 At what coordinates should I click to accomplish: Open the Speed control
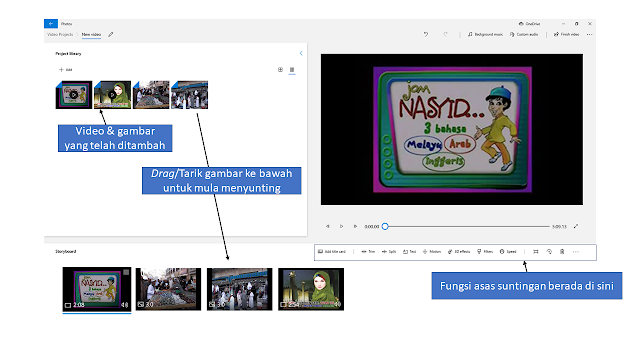[x=508, y=252]
